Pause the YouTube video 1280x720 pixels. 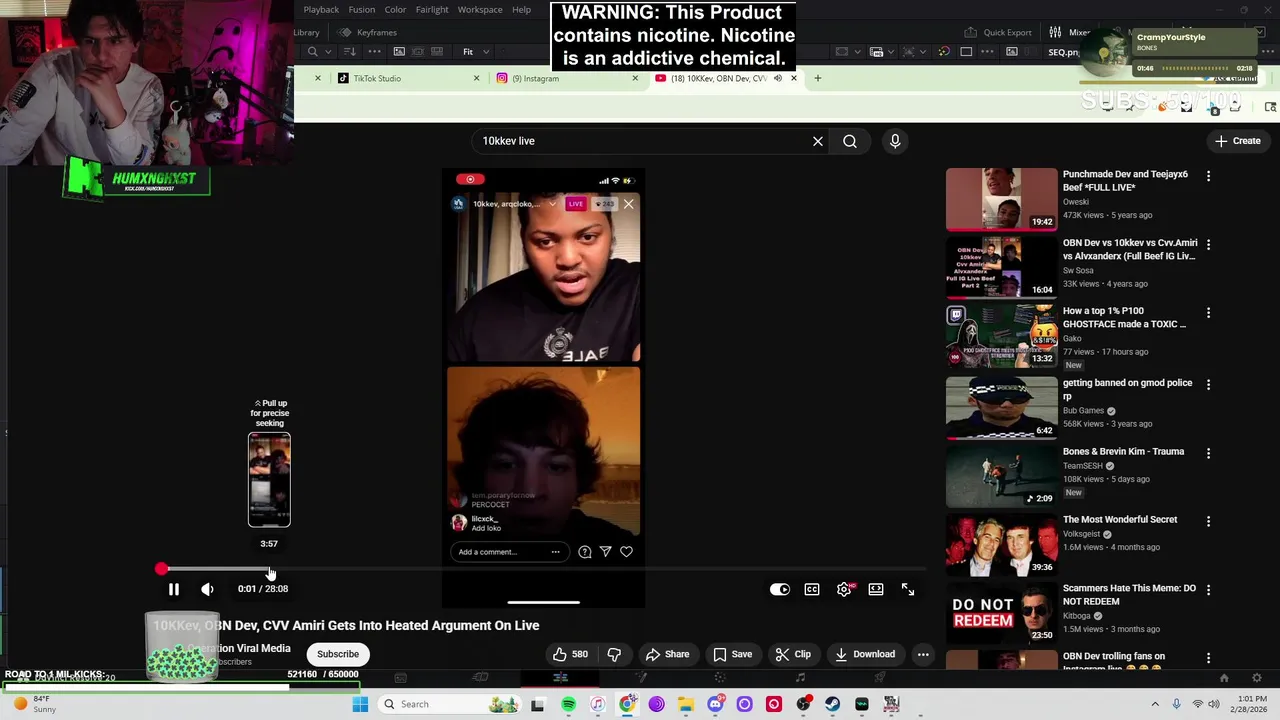tap(173, 589)
